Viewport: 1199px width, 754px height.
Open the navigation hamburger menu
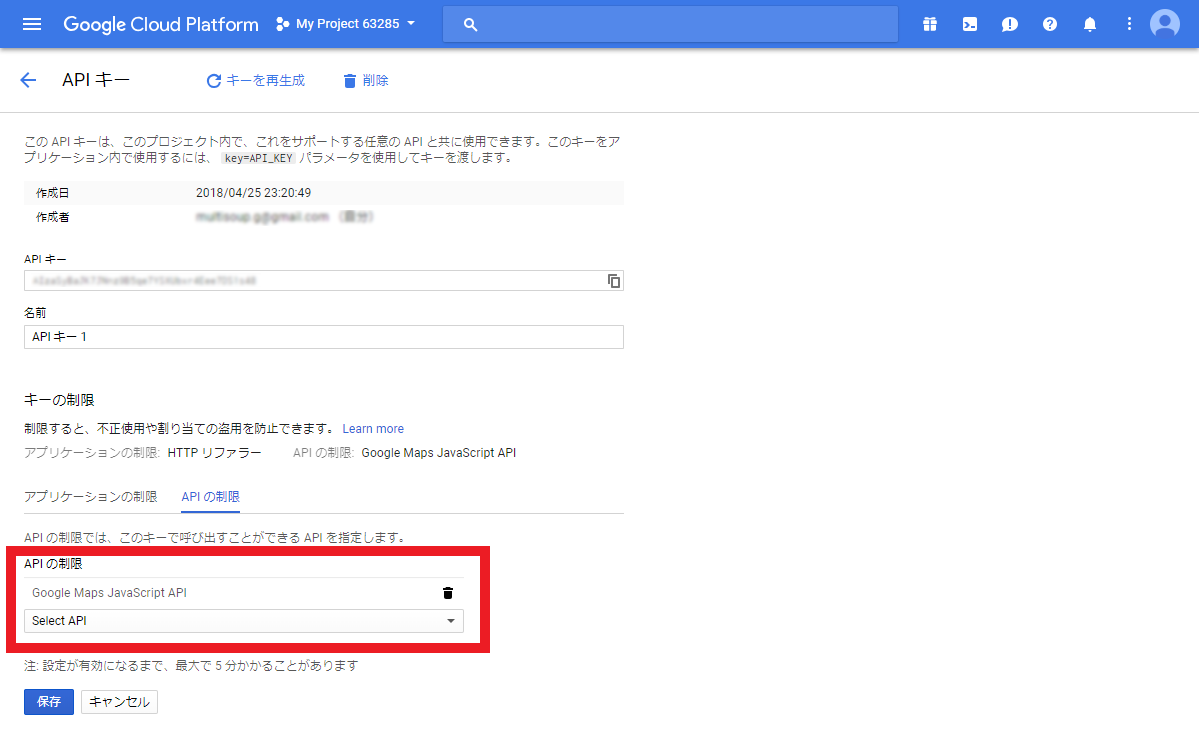click(31, 23)
